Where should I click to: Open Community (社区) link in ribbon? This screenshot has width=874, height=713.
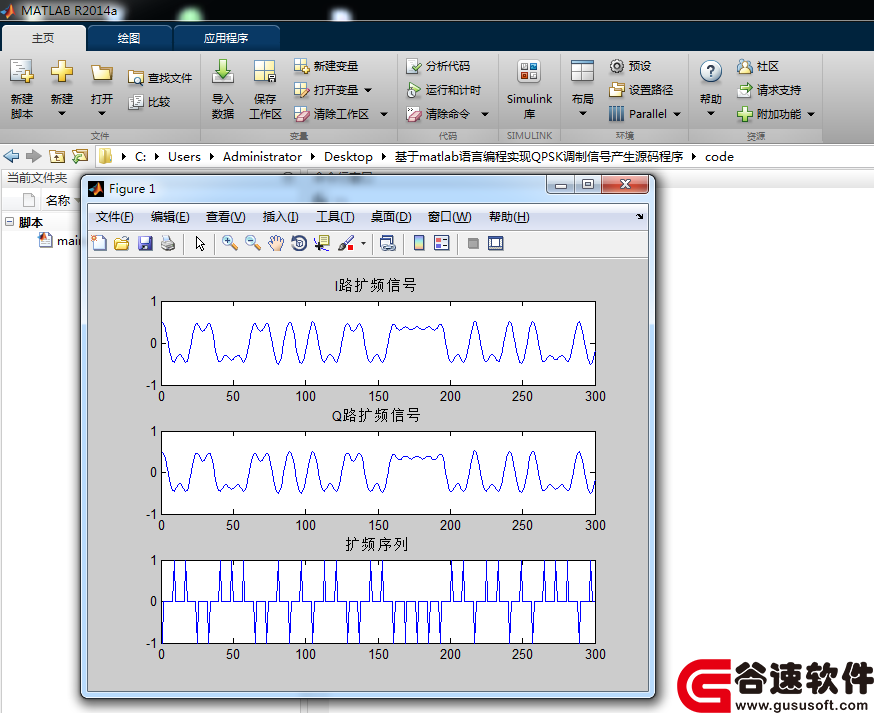[758, 66]
